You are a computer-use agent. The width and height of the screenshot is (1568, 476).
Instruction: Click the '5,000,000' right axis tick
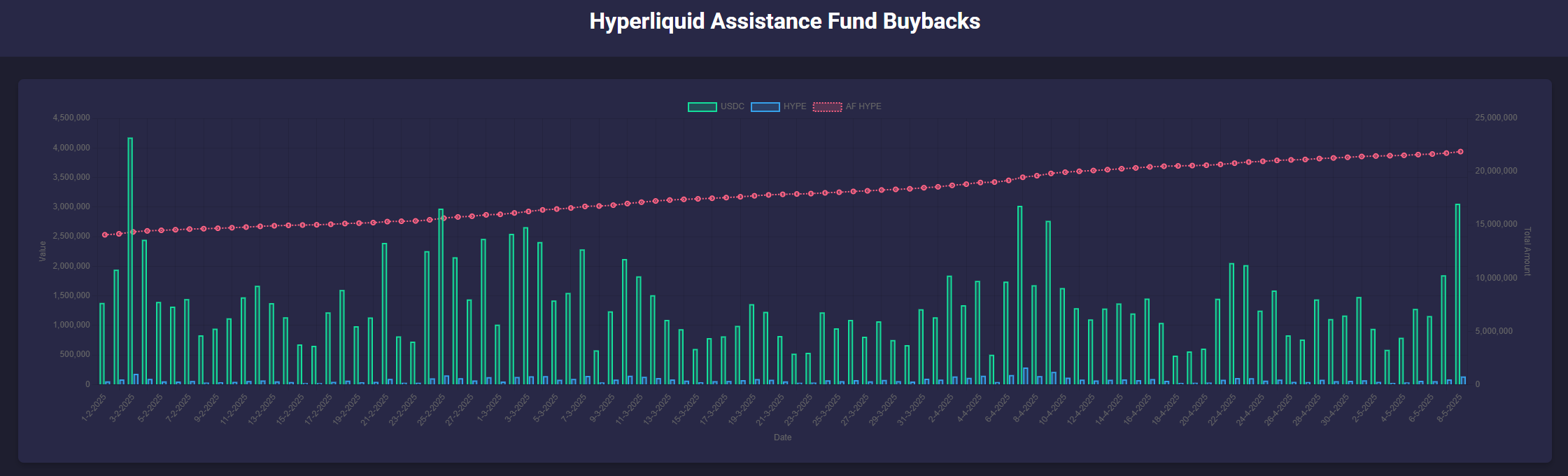(x=1494, y=331)
